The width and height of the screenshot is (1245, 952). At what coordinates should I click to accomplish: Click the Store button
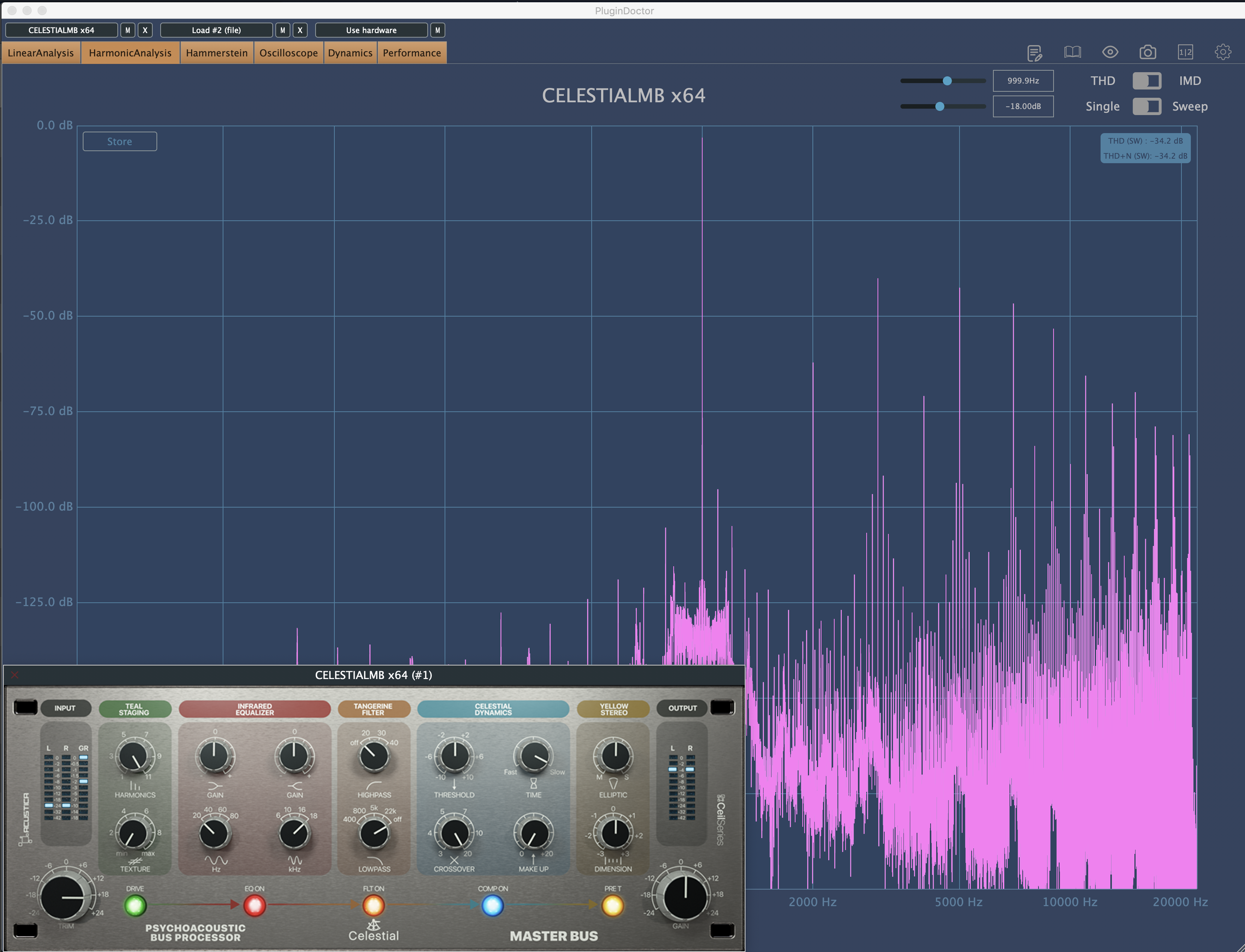pos(120,142)
